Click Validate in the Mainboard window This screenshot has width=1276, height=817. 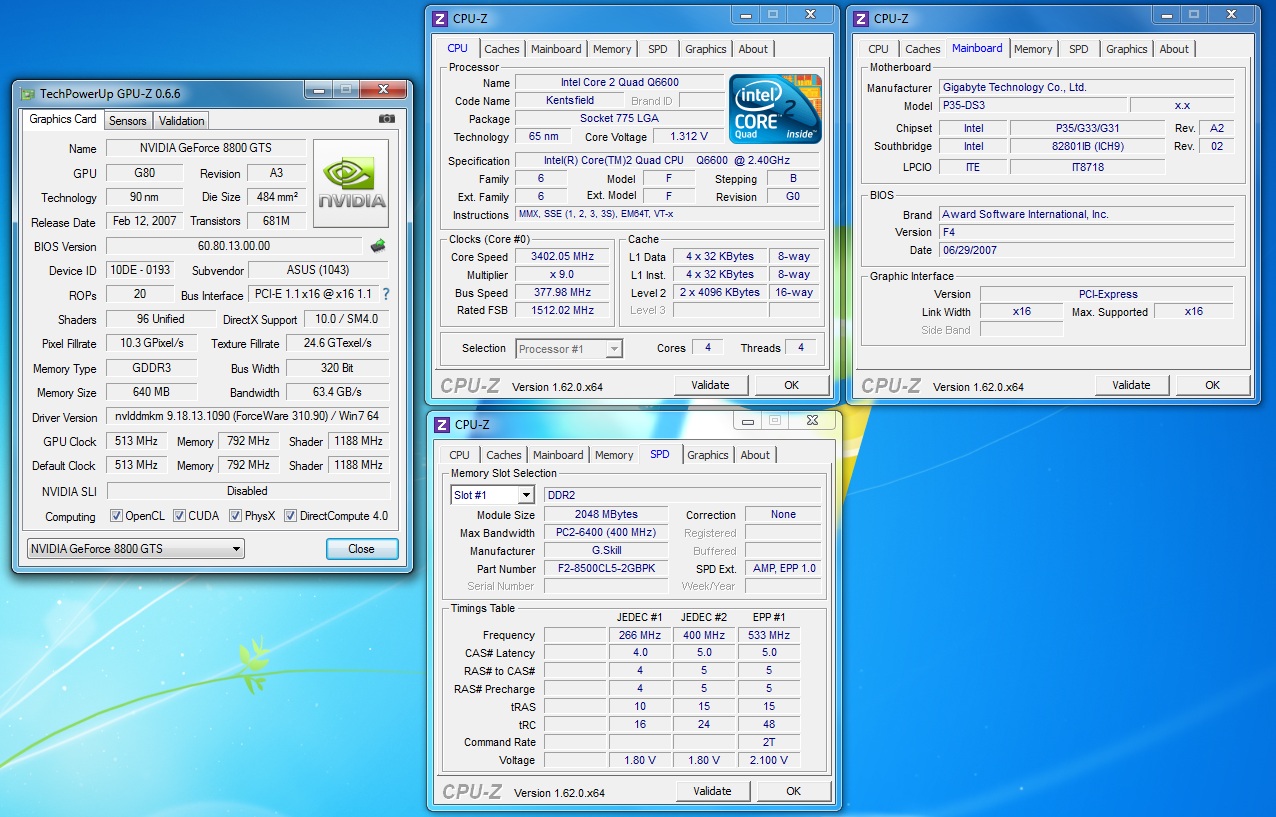click(x=1132, y=385)
